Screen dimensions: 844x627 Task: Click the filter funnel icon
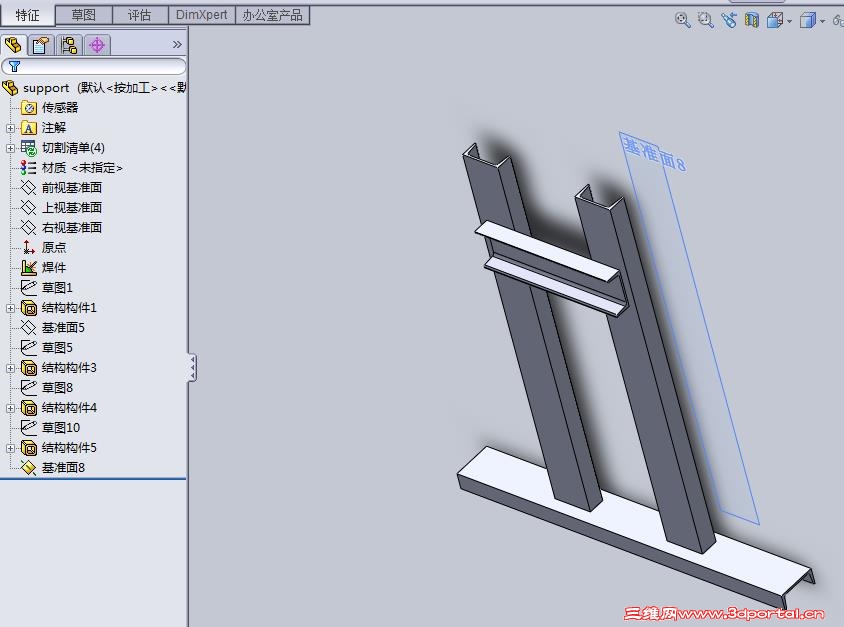pyautogui.click(x=15, y=66)
